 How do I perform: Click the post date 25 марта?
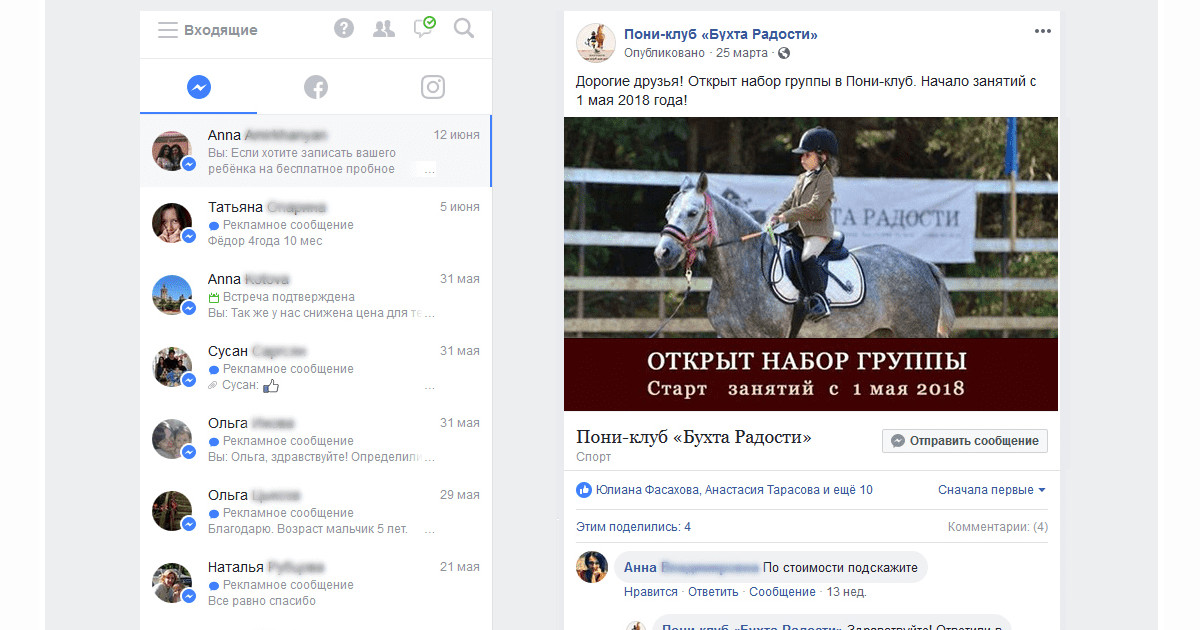coord(742,53)
